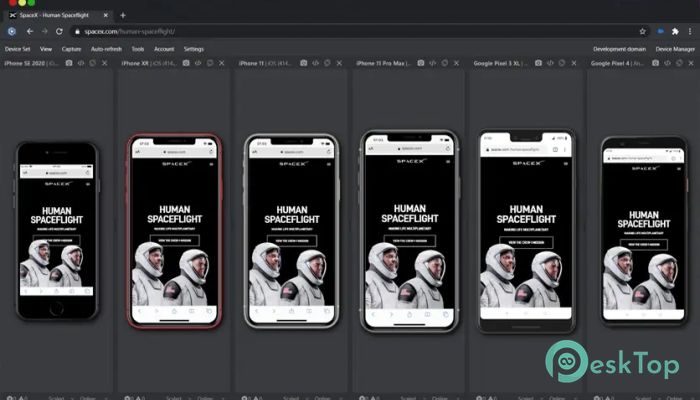Reload the page from the browser toolbar

(59, 31)
